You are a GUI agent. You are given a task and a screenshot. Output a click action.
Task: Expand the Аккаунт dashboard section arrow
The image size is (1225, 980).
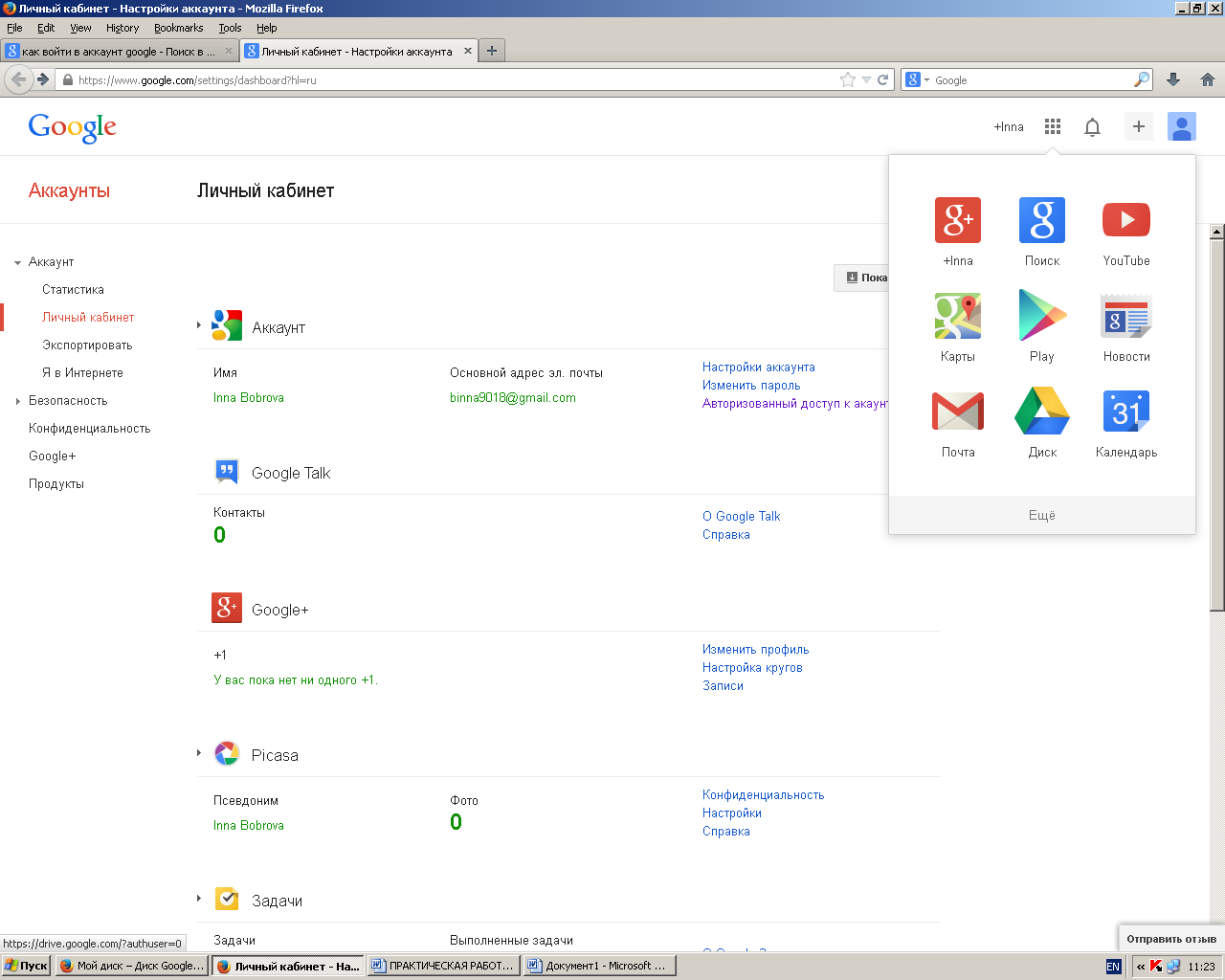(x=199, y=325)
